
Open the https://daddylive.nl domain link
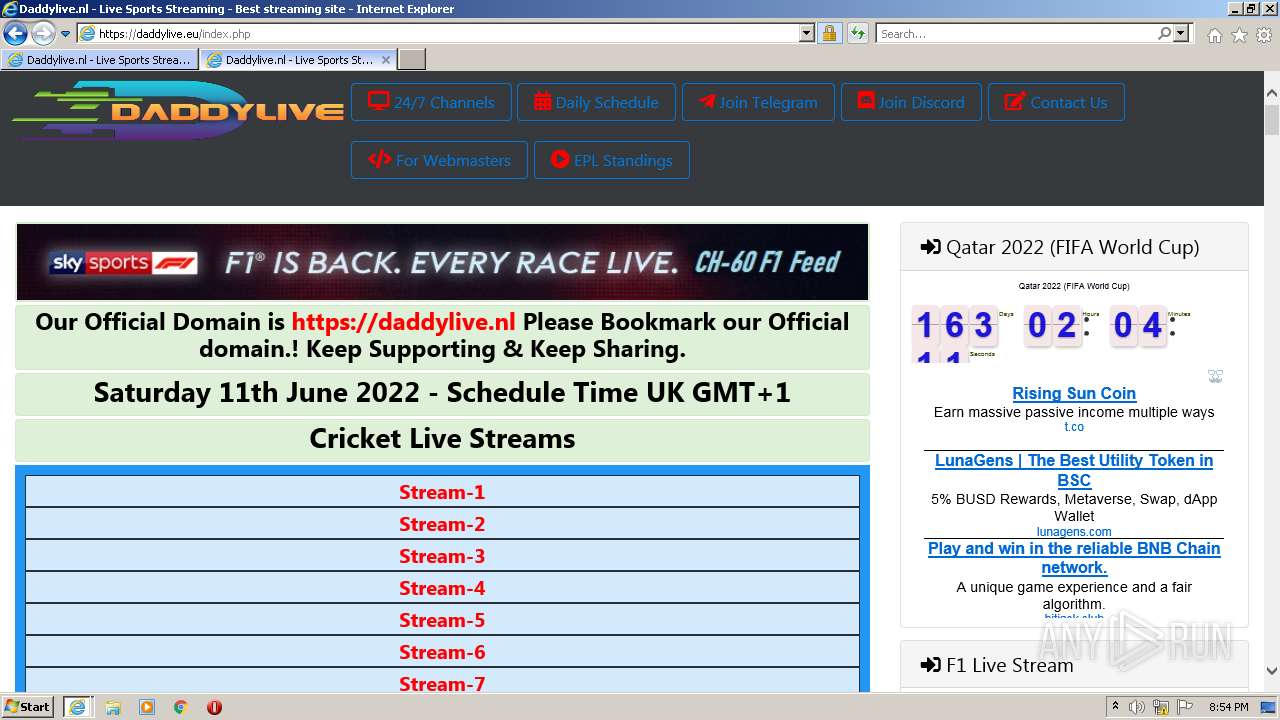(x=403, y=322)
